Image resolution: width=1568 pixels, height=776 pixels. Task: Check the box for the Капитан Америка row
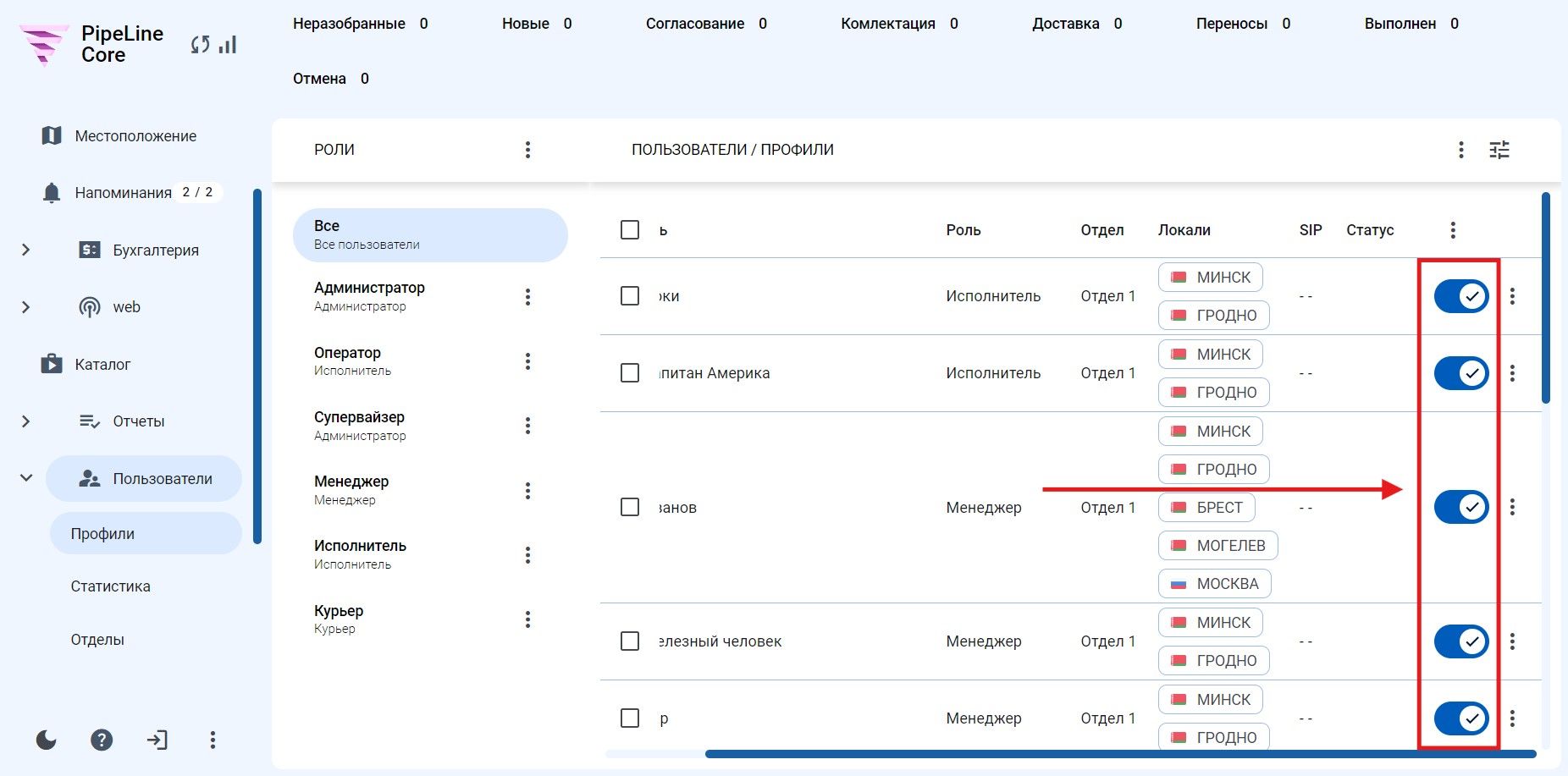click(630, 373)
